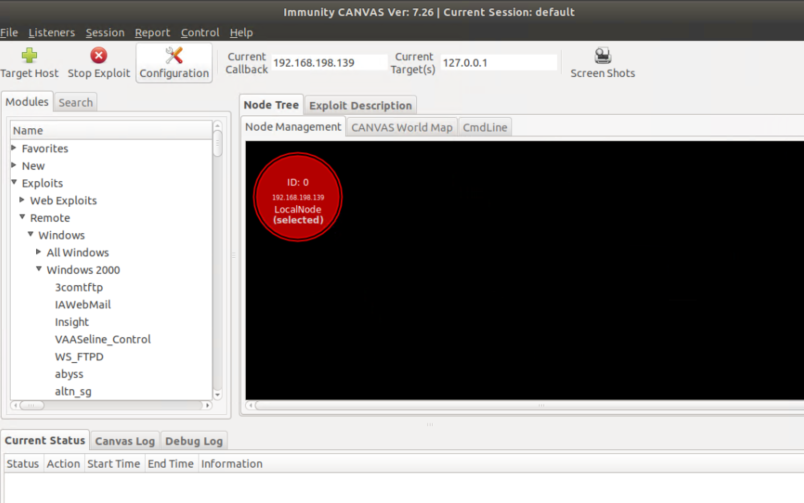Click the green plus Target Host icon

pos(29,55)
